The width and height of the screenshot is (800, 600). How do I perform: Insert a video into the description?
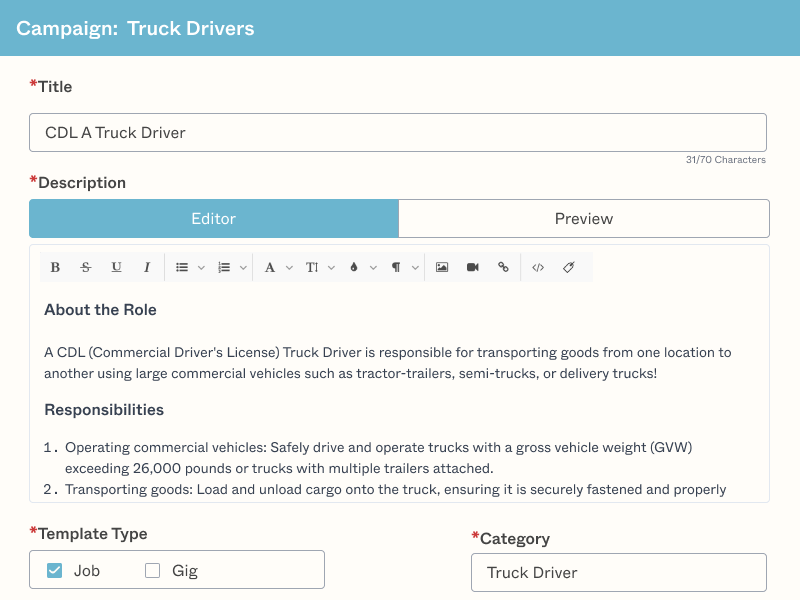pyautogui.click(x=473, y=267)
